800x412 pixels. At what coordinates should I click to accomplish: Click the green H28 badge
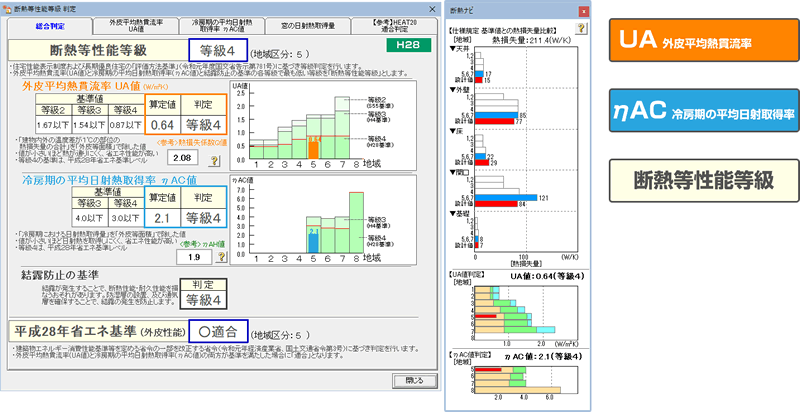pyautogui.click(x=408, y=45)
